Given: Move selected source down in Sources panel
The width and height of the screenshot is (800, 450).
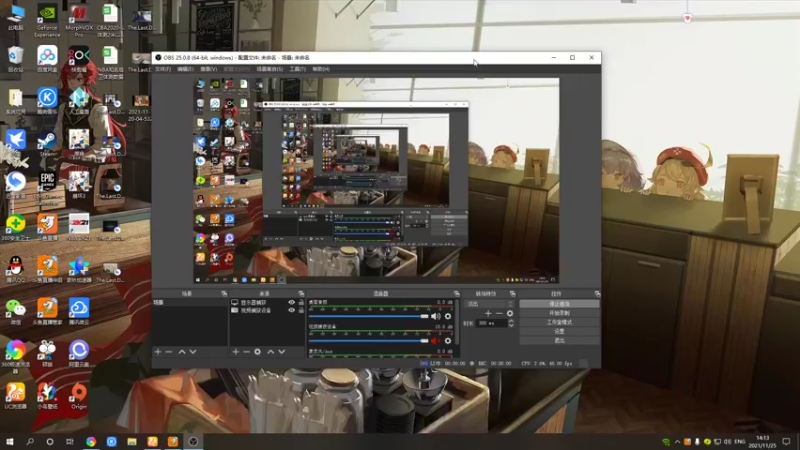Looking at the screenshot, I should (282, 352).
